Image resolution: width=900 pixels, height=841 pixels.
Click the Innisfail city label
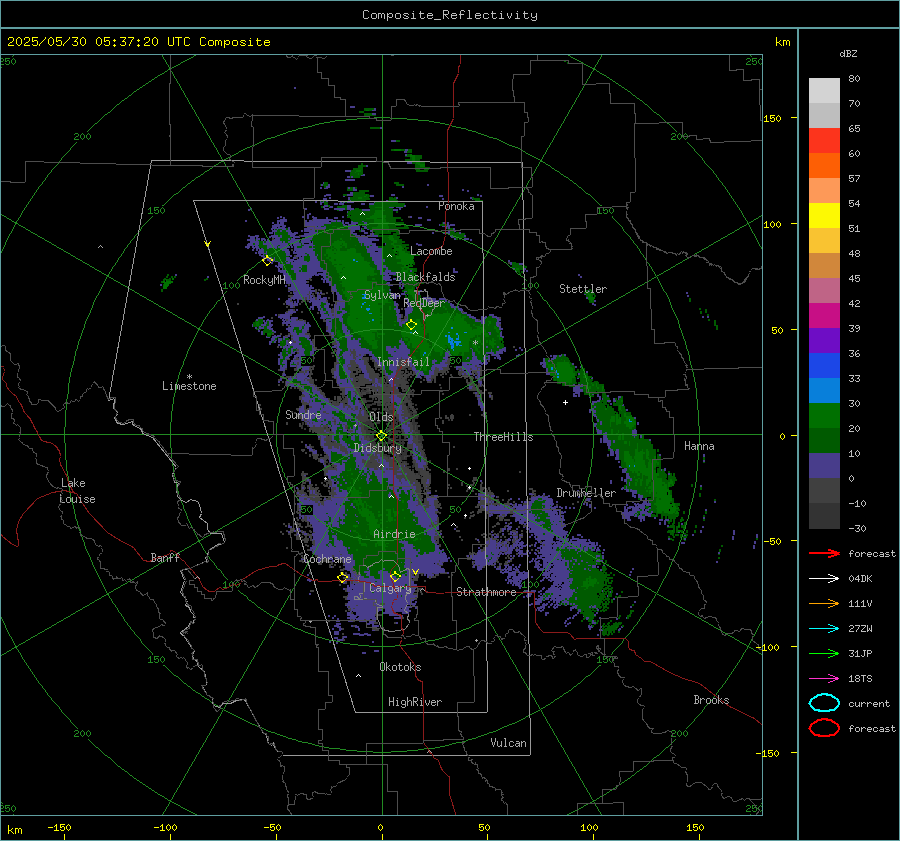(x=403, y=362)
